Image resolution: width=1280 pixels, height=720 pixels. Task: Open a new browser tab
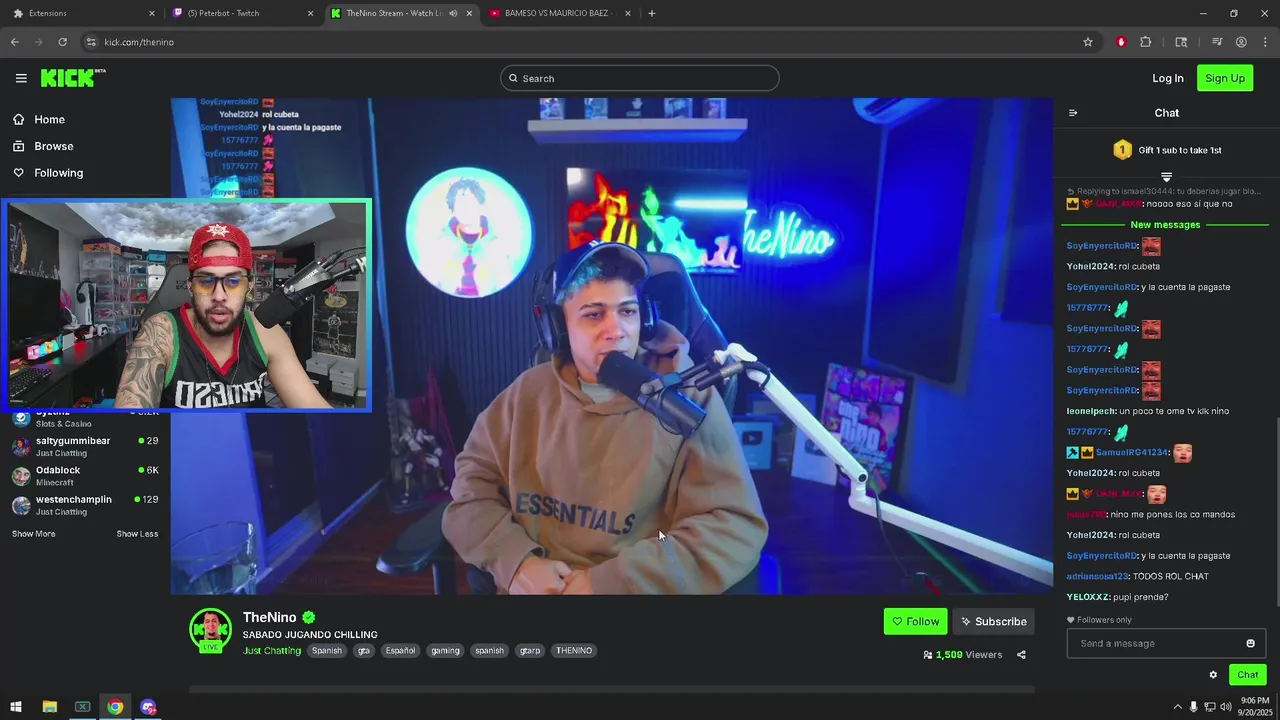pyautogui.click(x=652, y=13)
